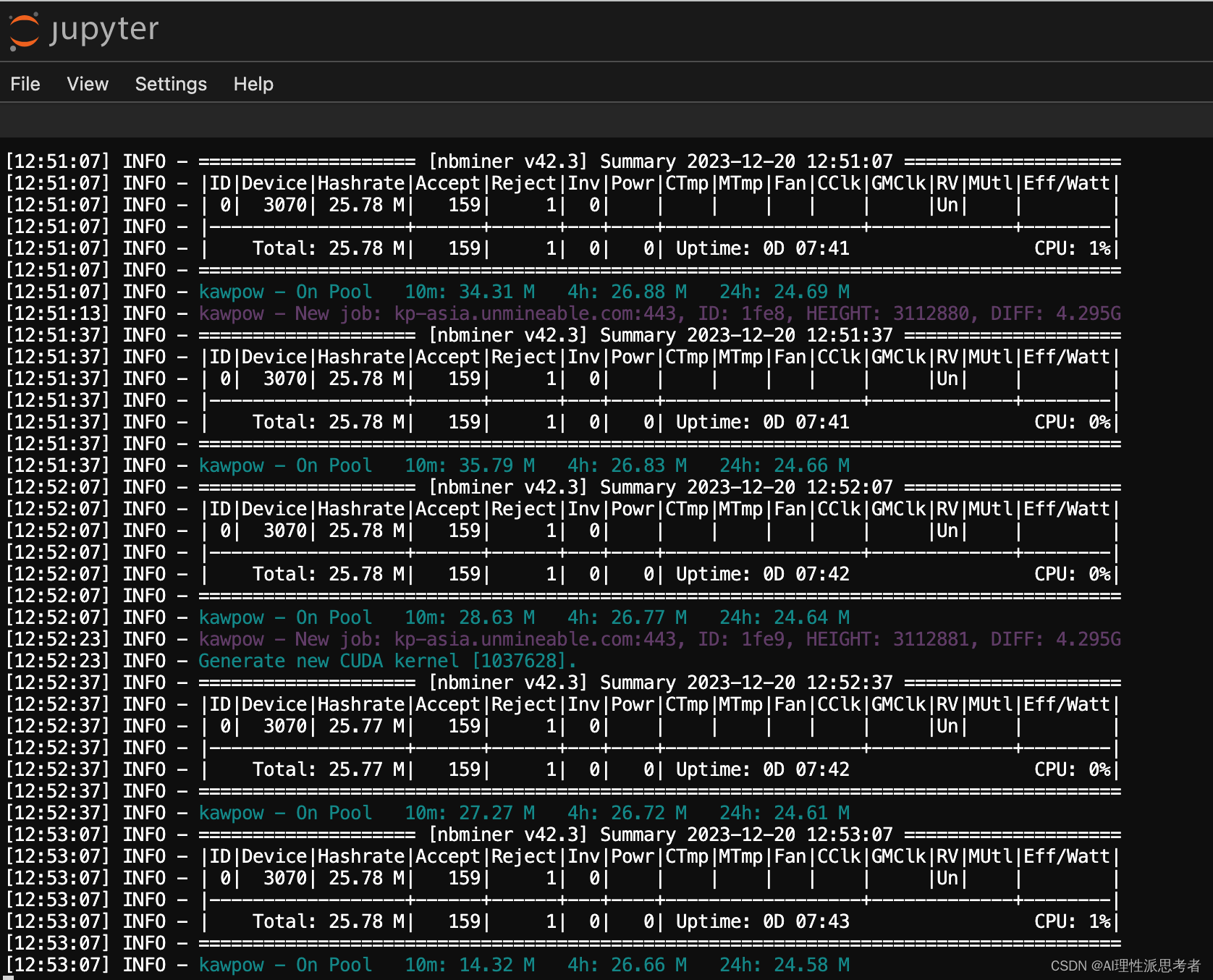Open the Settings menu
Viewport: 1213px width, 980px height.
[x=171, y=84]
